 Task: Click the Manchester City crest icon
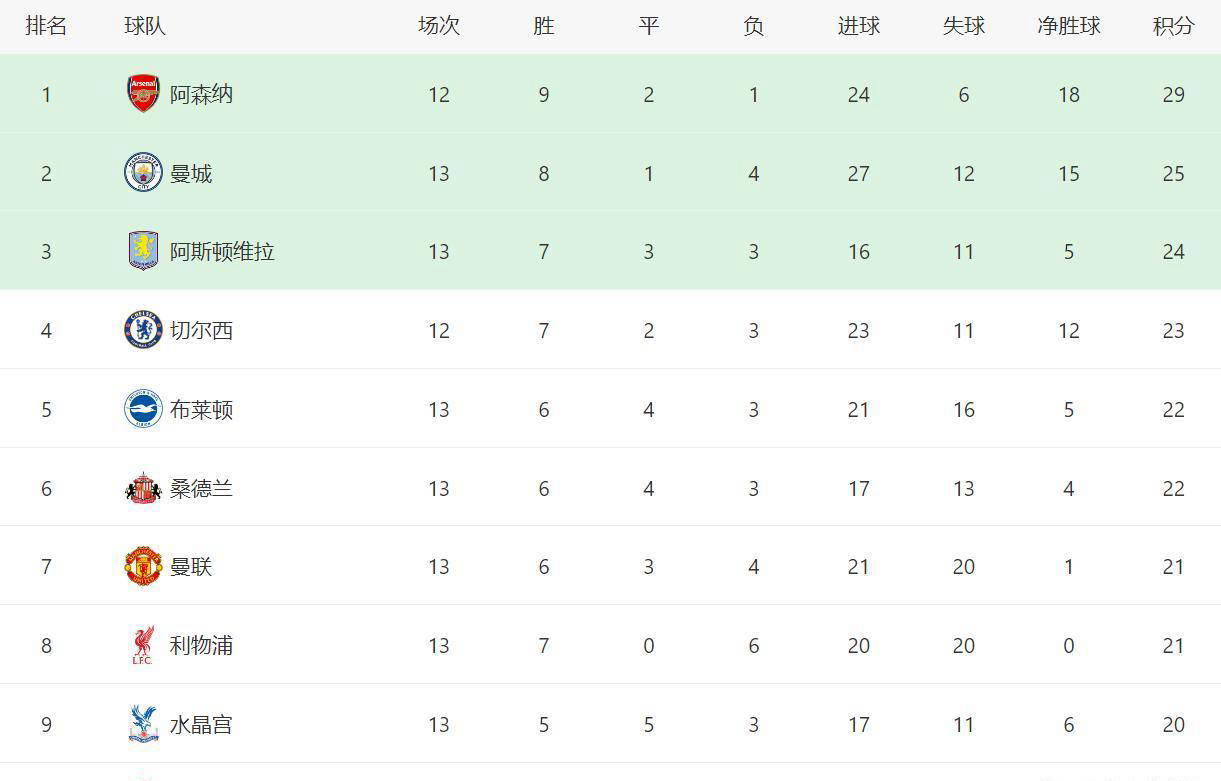pos(143,173)
